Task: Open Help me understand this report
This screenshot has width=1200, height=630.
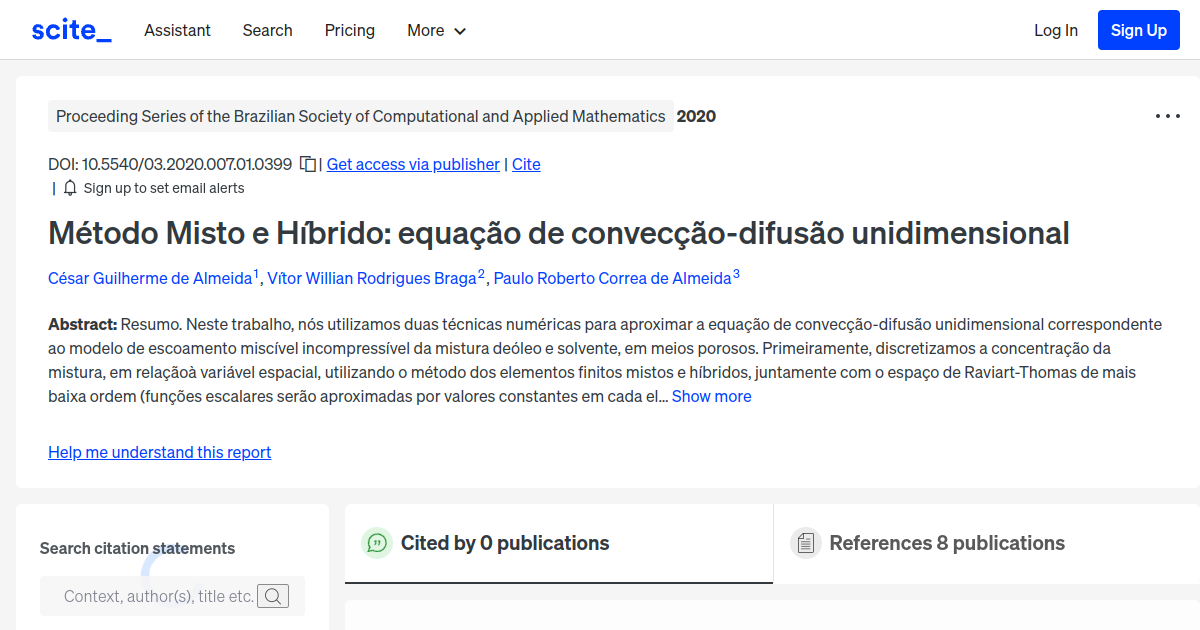Action: coord(159,452)
